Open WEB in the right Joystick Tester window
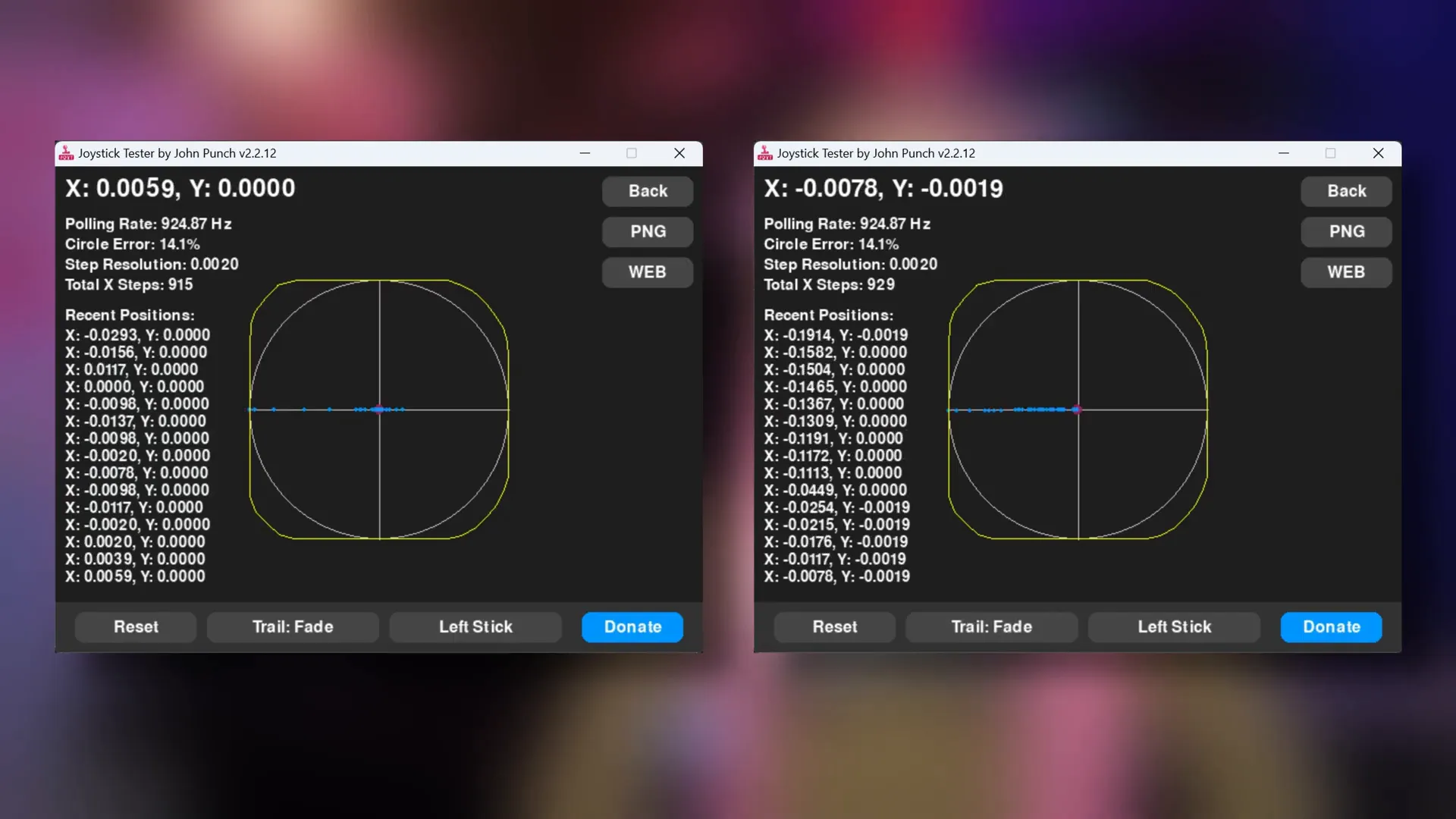Image resolution: width=1456 pixels, height=819 pixels. pyautogui.click(x=1347, y=272)
